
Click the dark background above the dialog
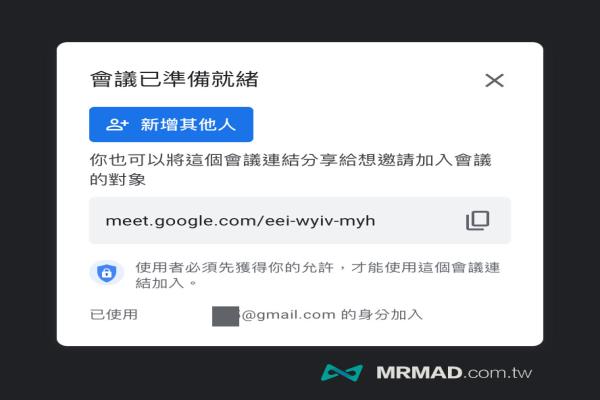300,20
